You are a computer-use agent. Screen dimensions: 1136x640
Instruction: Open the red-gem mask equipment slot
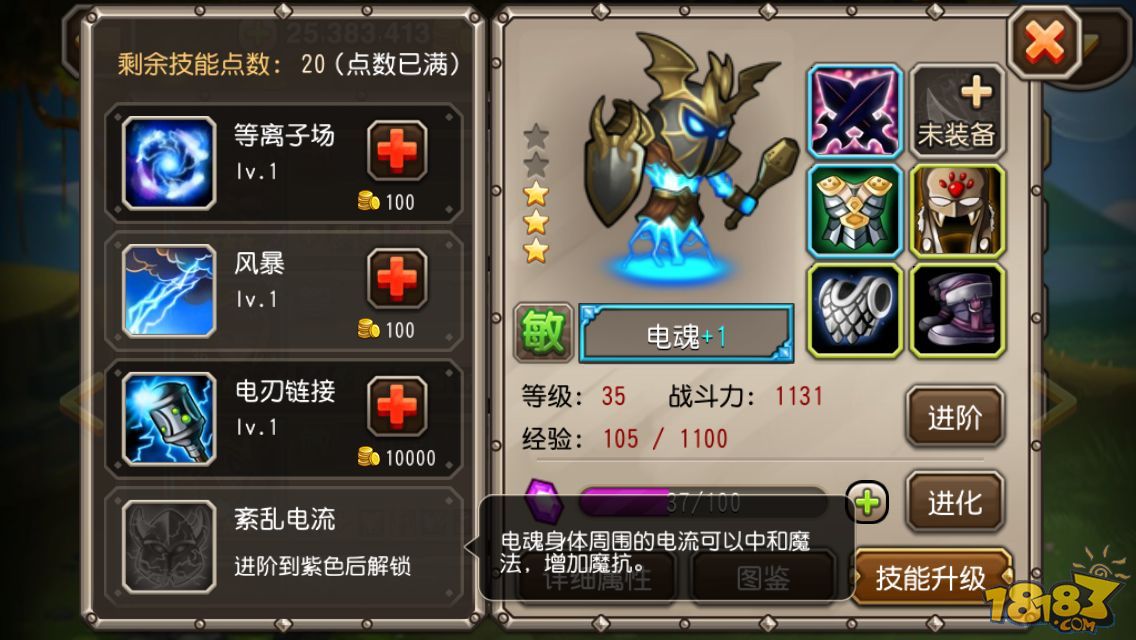click(957, 211)
